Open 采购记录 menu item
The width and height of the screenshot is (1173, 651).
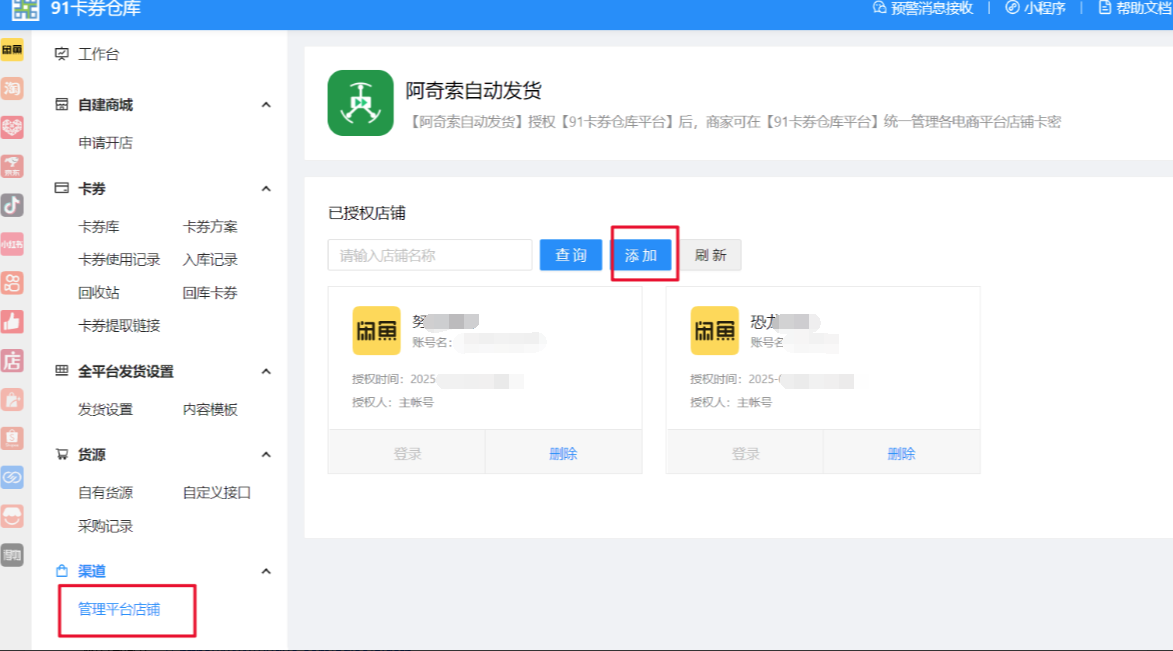(x=105, y=526)
